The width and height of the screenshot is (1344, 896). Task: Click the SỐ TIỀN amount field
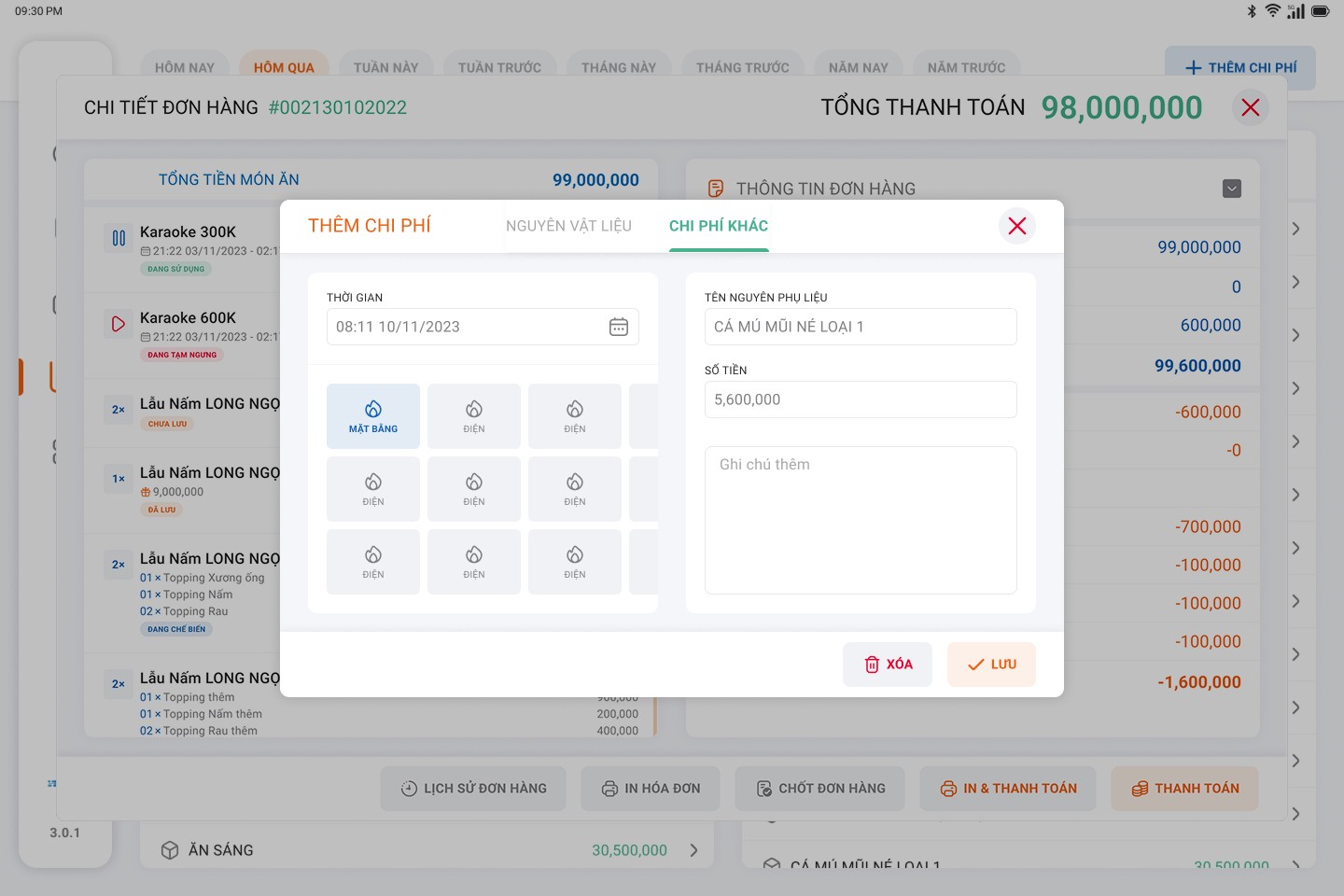pyautogui.click(x=861, y=399)
